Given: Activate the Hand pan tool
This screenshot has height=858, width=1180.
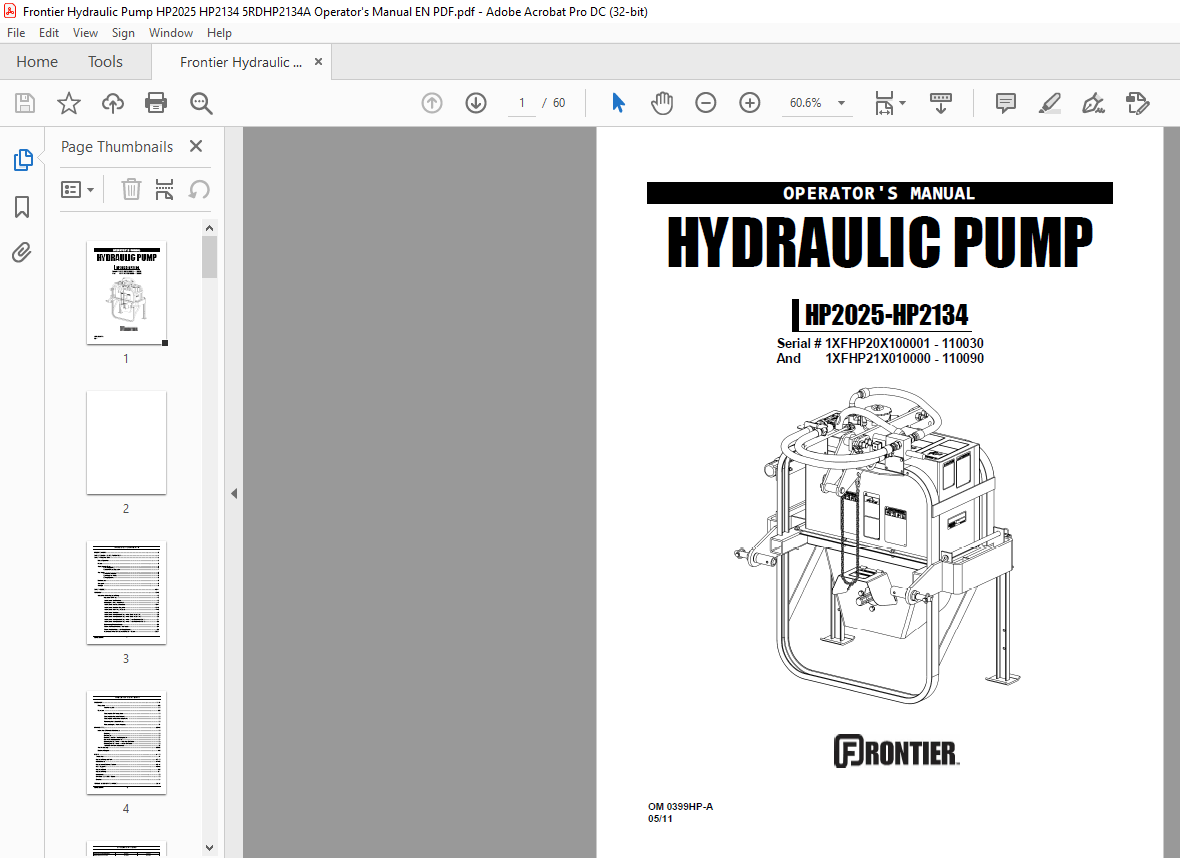Looking at the screenshot, I should point(661,103).
